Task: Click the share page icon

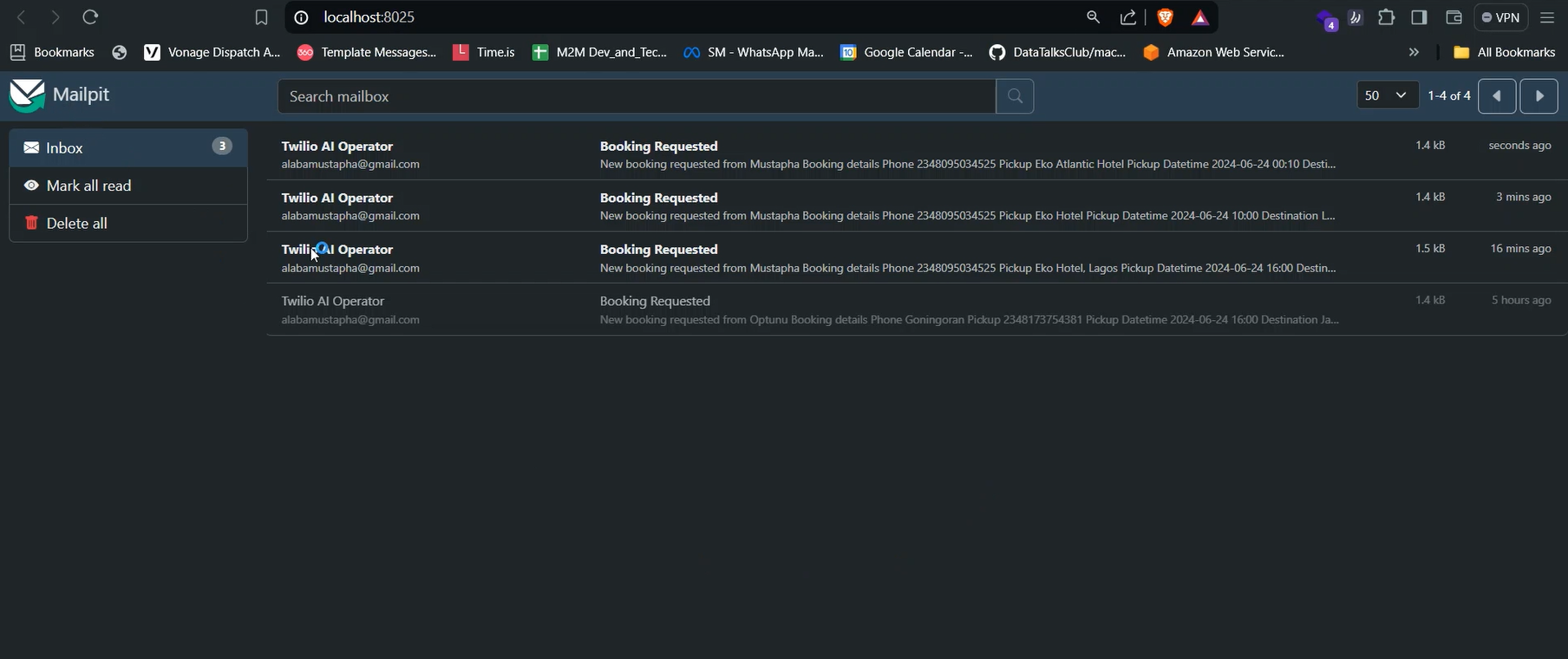Action: point(1128,17)
